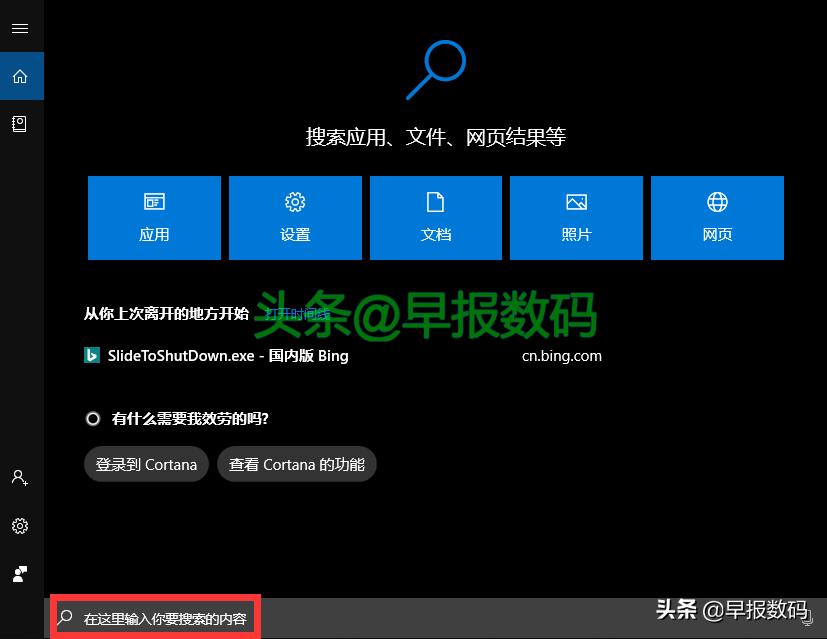The height and width of the screenshot is (639, 827).
Task: Click the 登录到 Cortana button
Action: pos(145,464)
